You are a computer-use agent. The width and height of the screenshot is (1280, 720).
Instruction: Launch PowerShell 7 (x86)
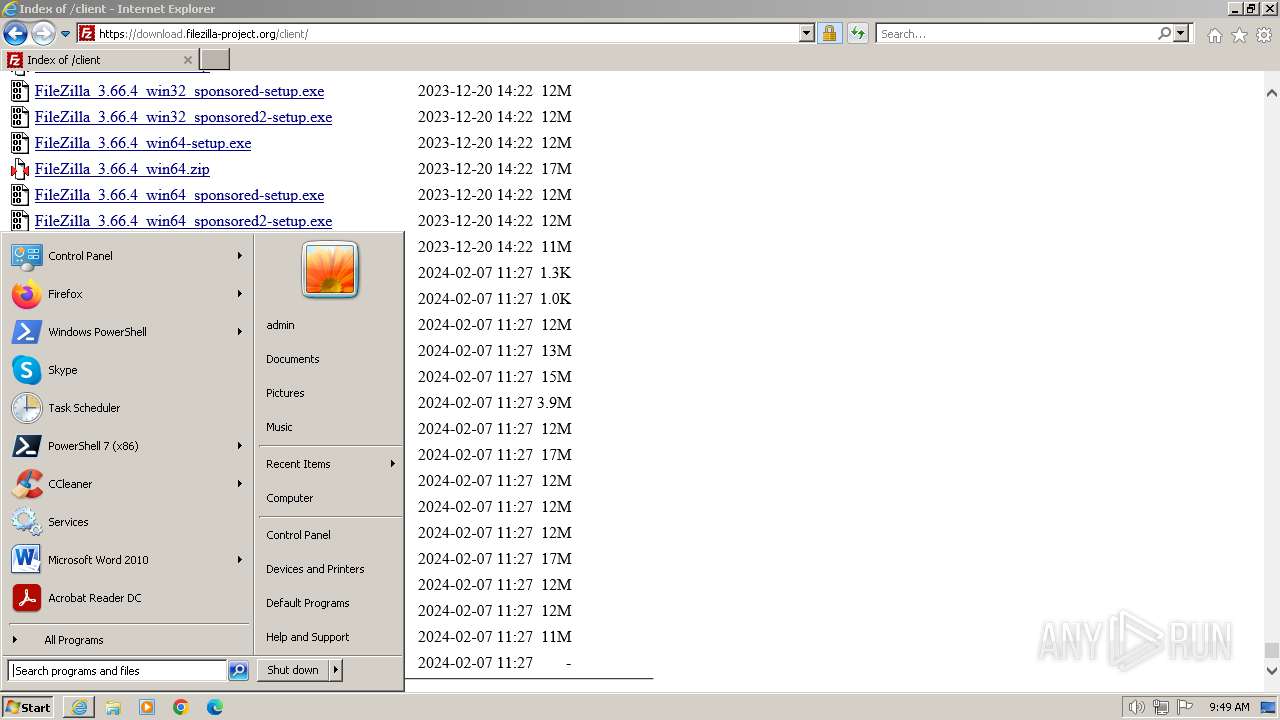[x=127, y=446]
